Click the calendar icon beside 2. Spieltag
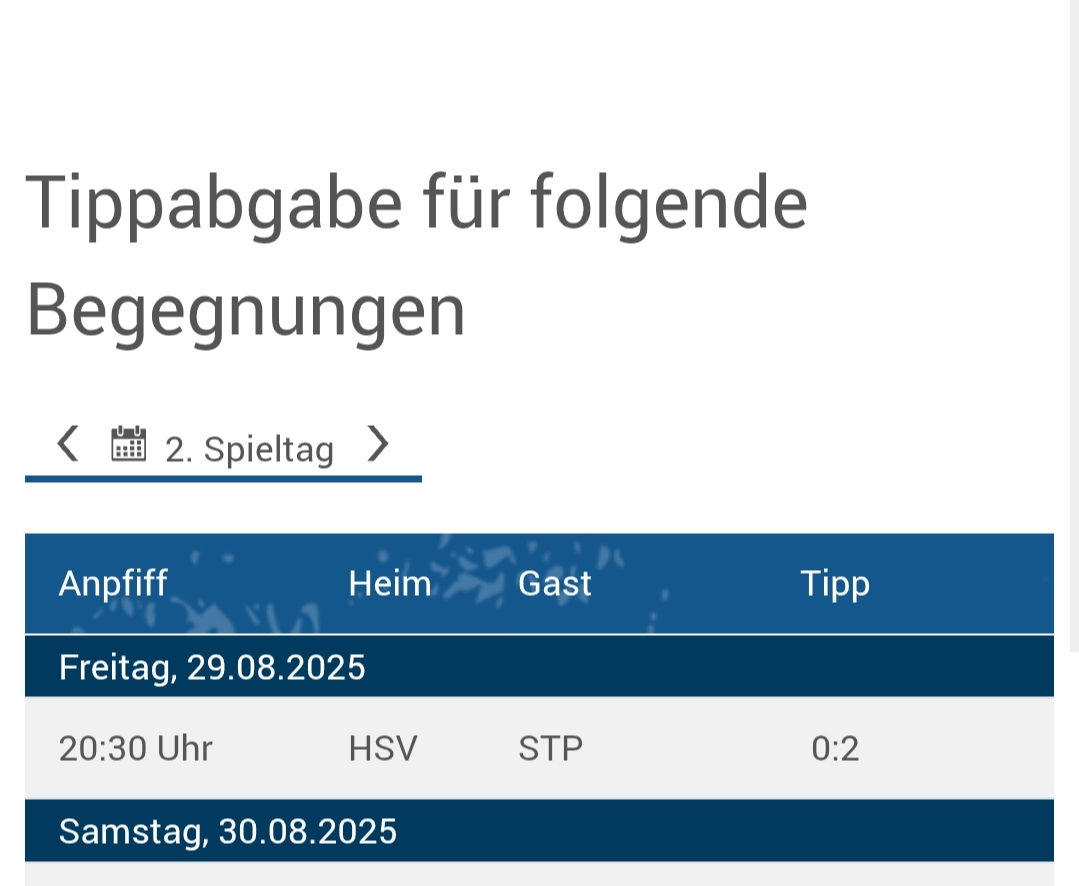This screenshot has width=1079, height=886. coord(128,443)
